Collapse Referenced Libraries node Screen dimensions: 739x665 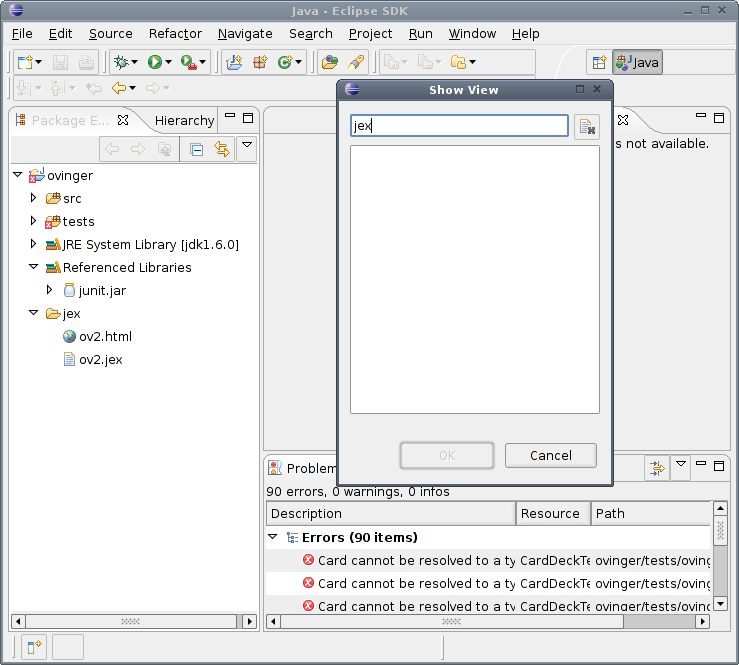pyautogui.click(x=33, y=267)
